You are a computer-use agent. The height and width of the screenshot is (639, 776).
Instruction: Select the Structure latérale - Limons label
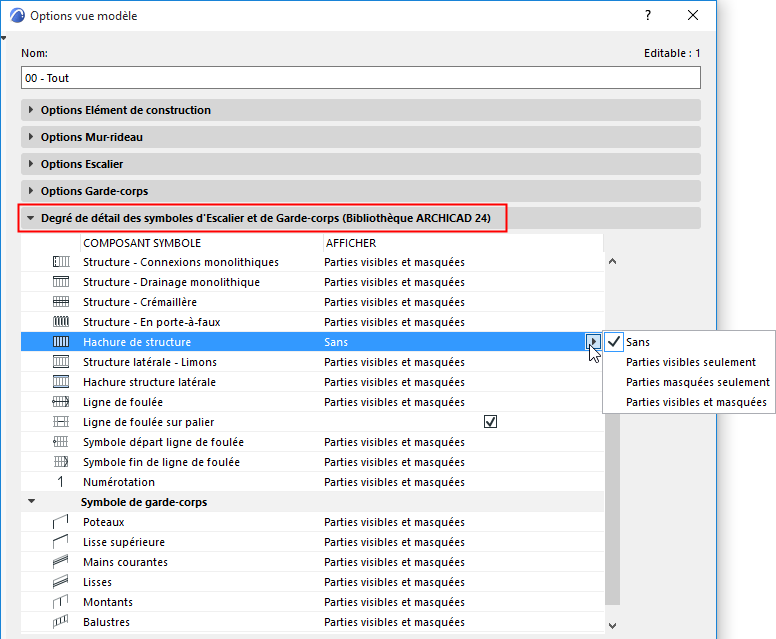[149, 362]
